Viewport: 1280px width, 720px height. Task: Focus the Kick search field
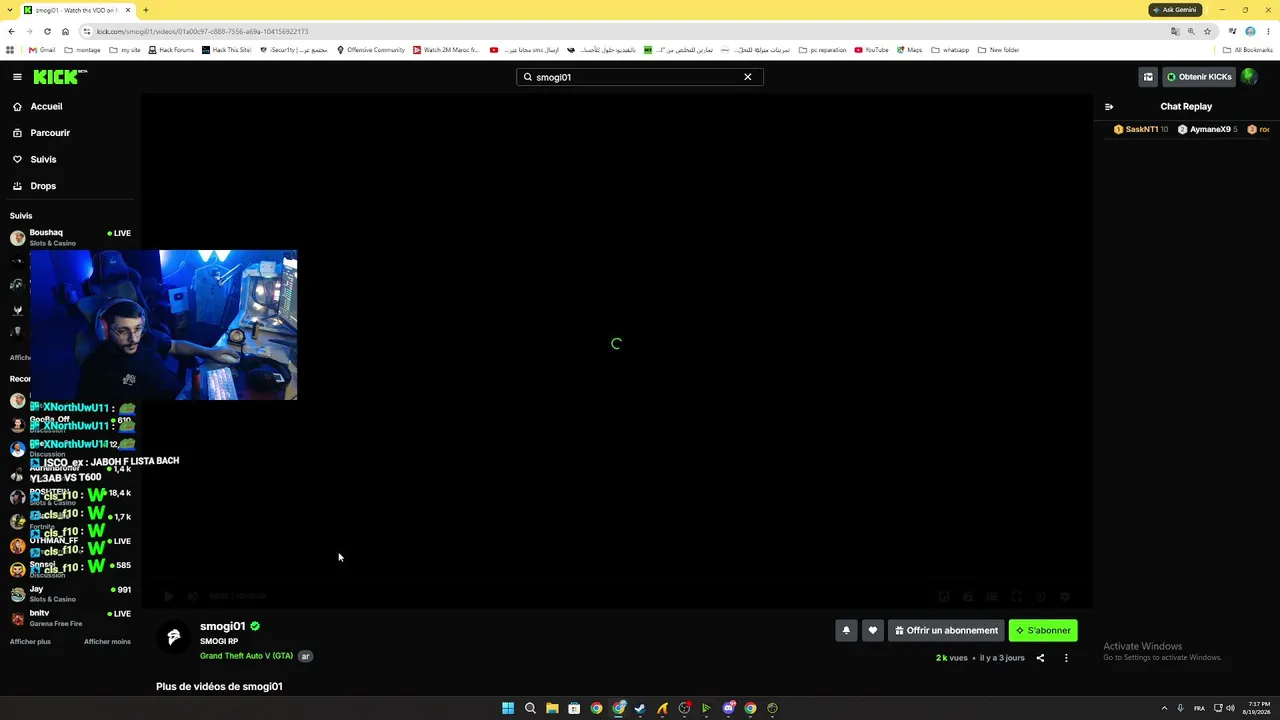tap(639, 77)
